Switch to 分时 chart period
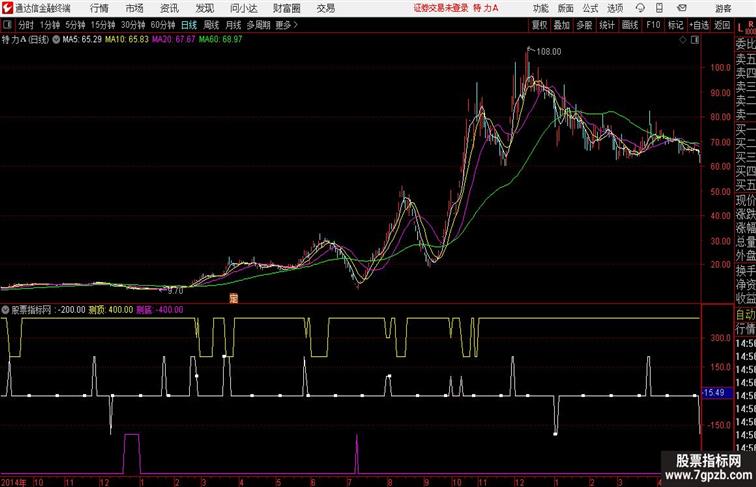This screenshot has width=756, height=487. click(x=26, y=25)
